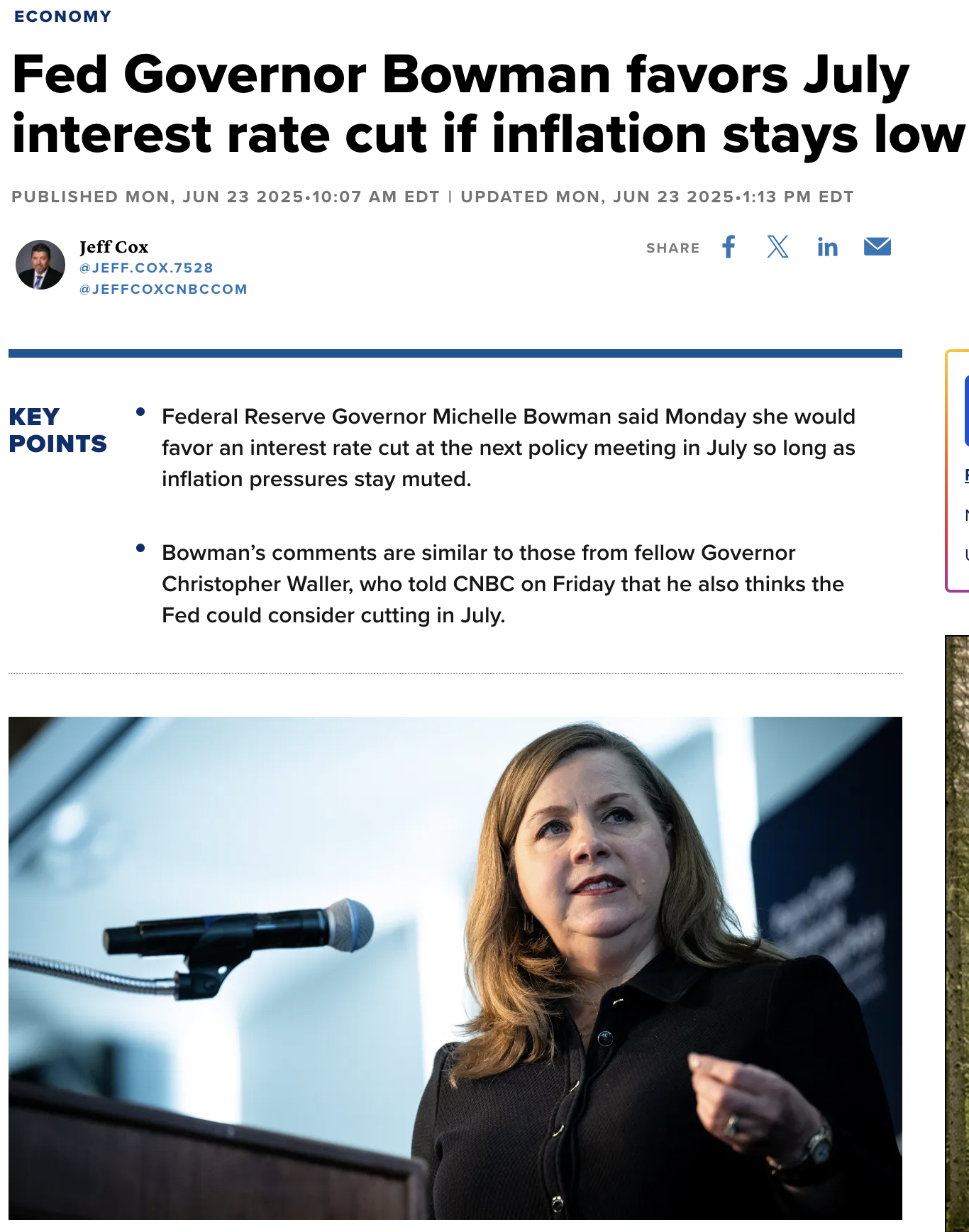Share the article on Facebook

[x=729, y=247]
